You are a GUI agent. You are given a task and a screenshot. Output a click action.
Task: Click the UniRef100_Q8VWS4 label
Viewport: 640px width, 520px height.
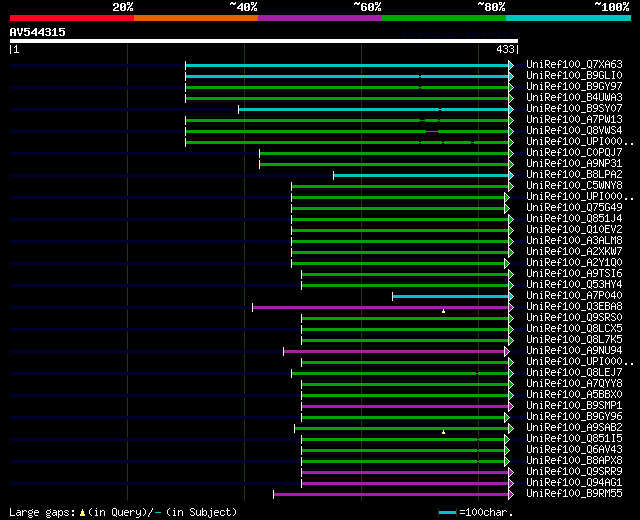[x=574, y=131]
